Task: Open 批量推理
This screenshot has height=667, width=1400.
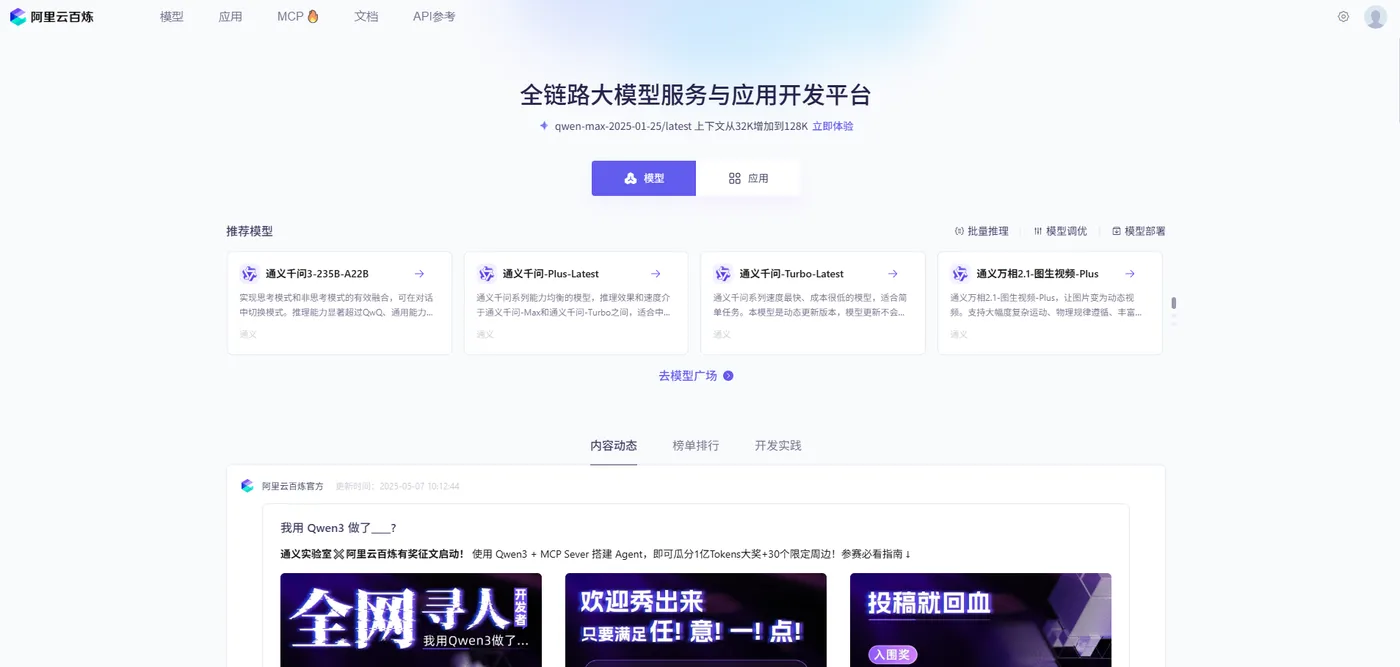Action: coord(981,231)
